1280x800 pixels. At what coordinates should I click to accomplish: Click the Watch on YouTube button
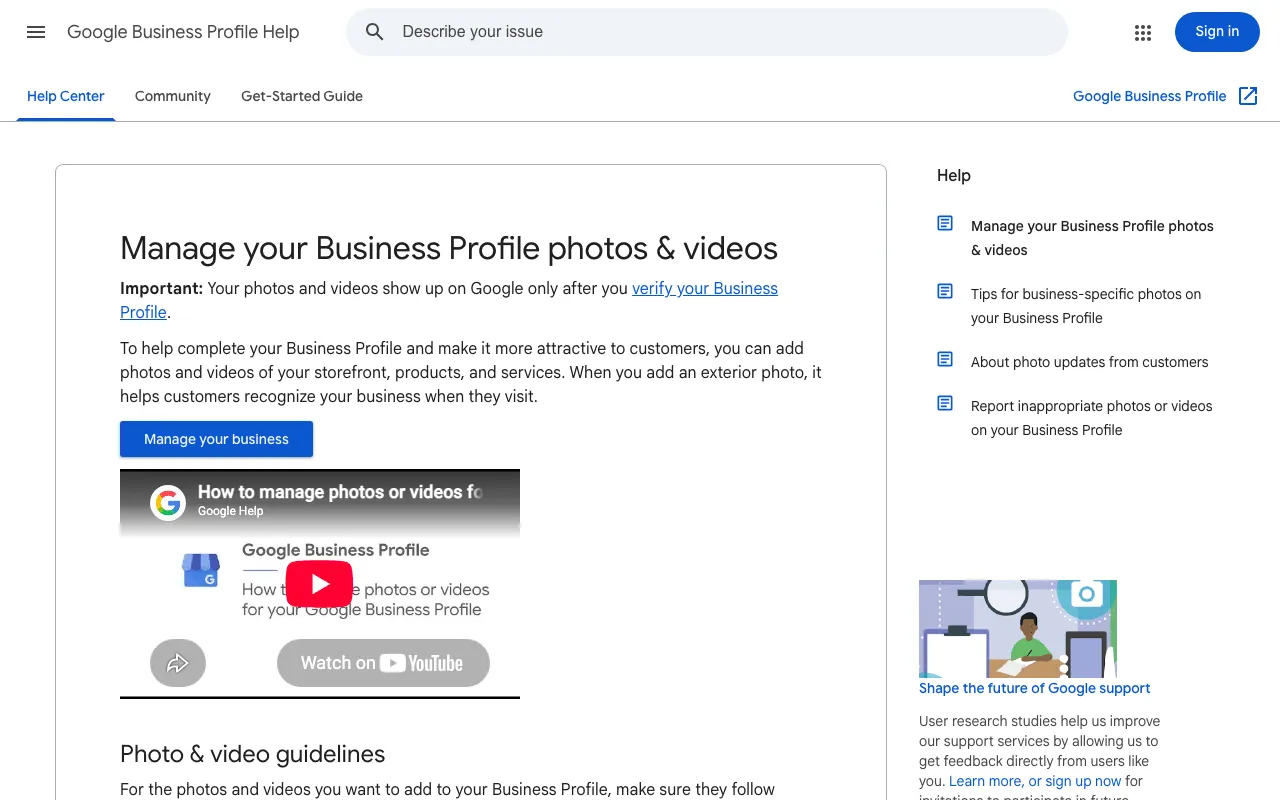pos(383,663)
